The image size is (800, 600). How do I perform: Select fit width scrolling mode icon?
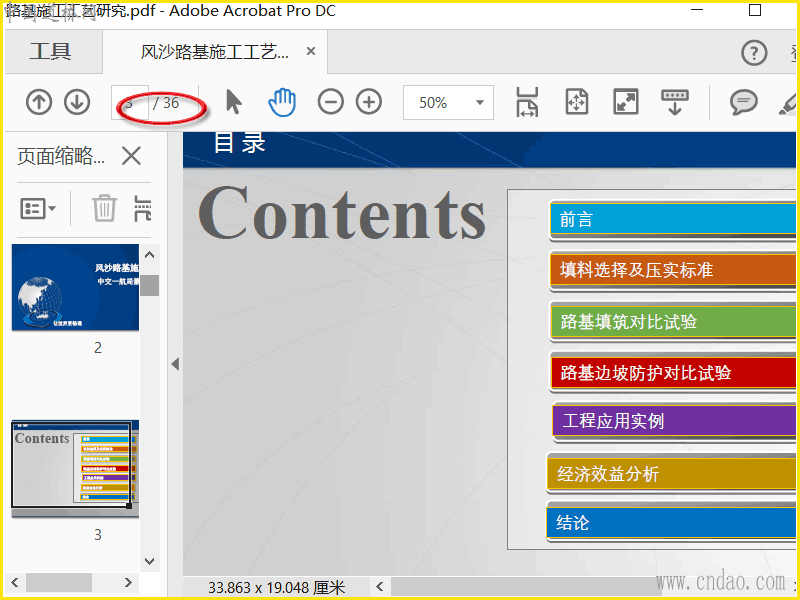click(x=527, y=102)
